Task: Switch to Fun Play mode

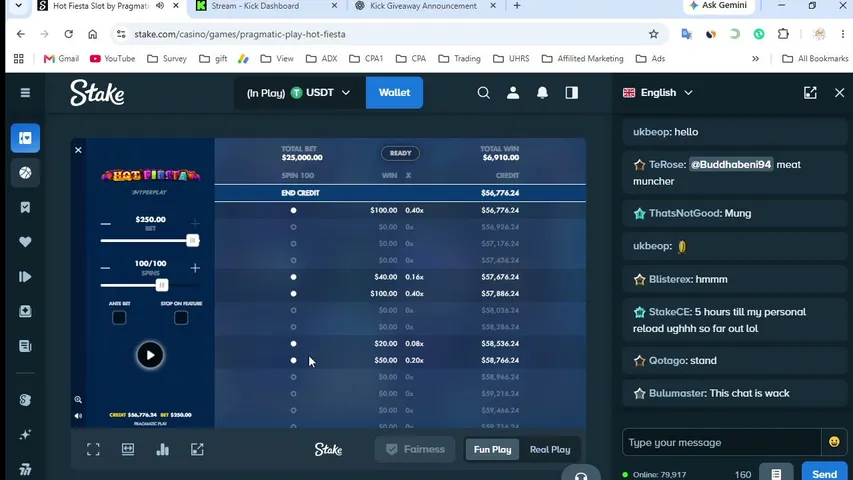Action: click(492, 450)
